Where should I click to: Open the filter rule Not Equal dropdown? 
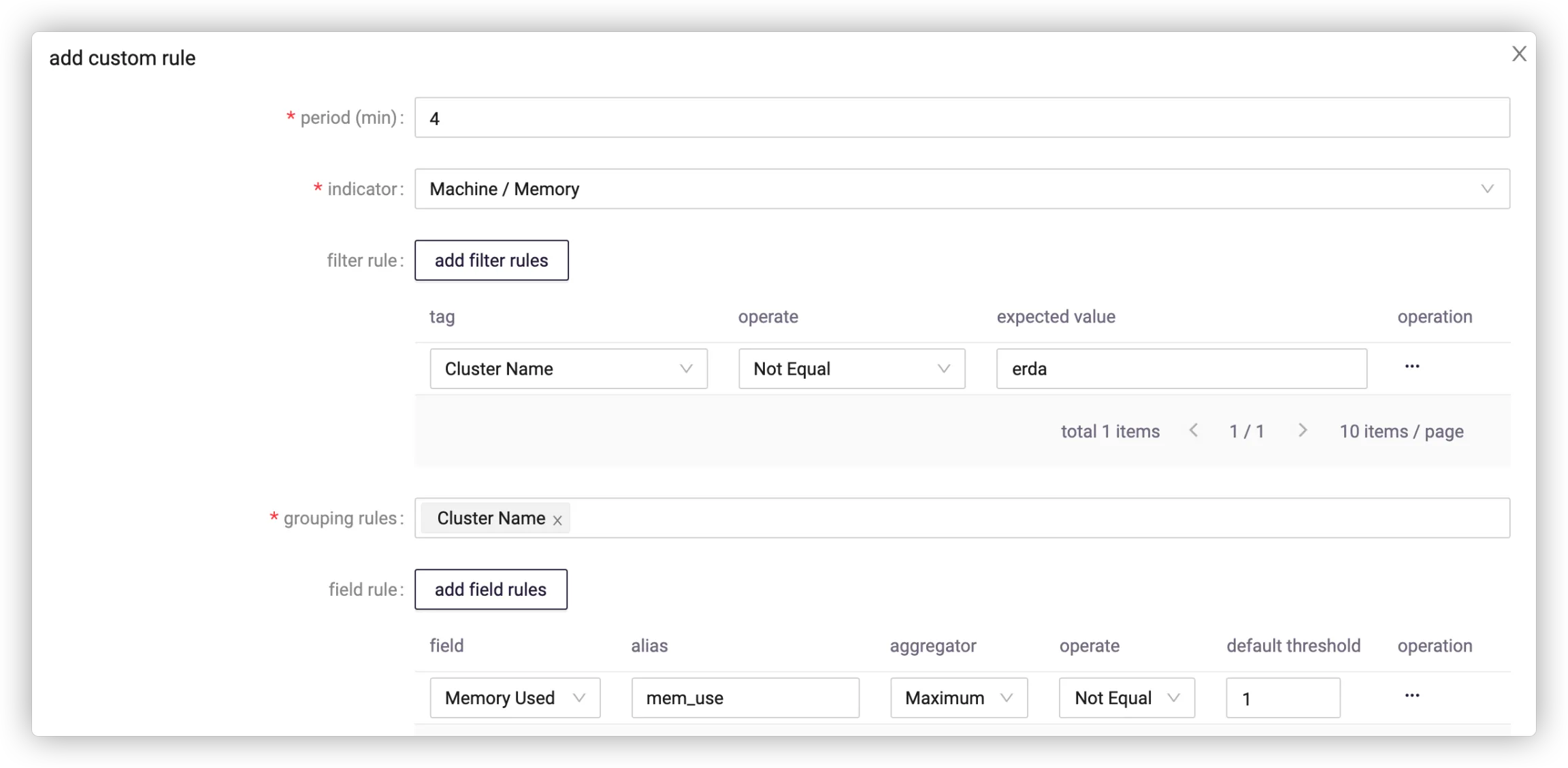[x=851, y=369]
